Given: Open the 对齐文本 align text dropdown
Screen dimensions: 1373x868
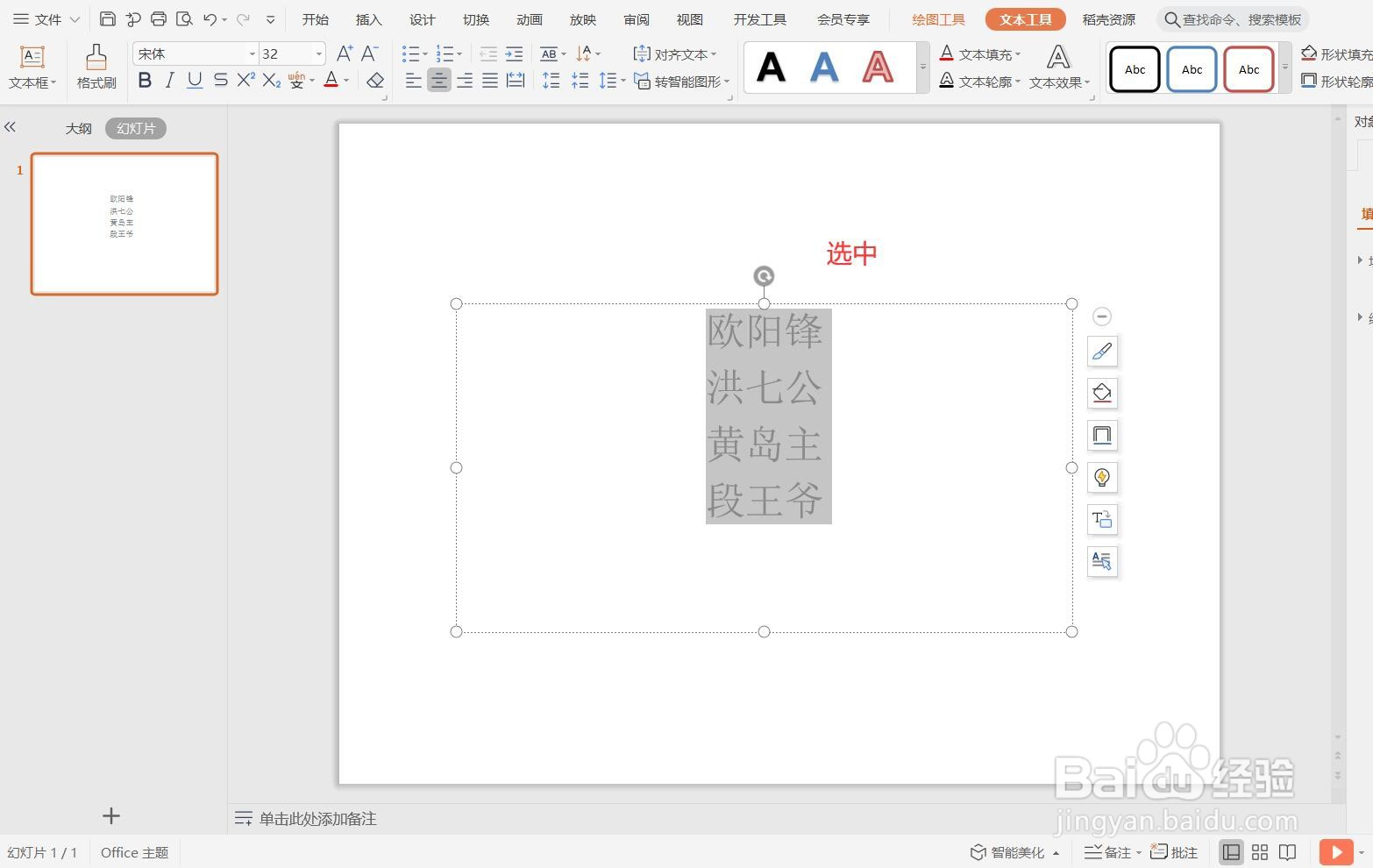Looking at the screenshot, I should click(x=674, y=53).
